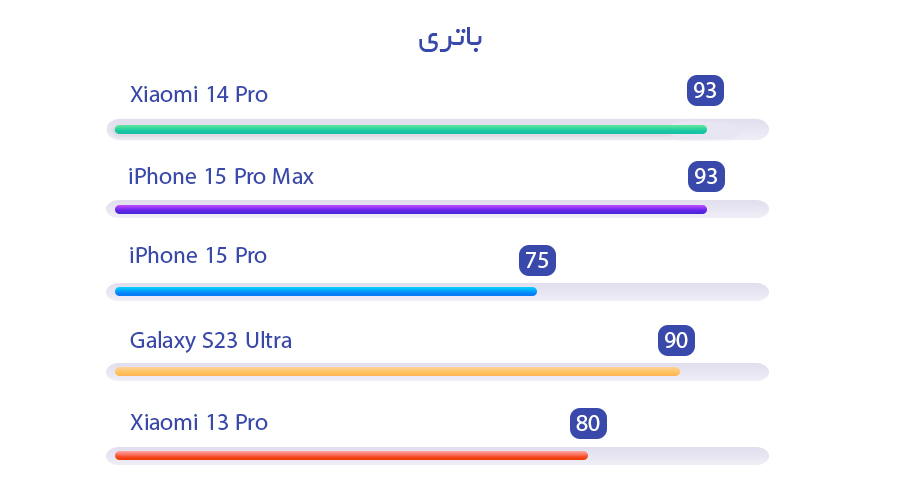
Task: Select the 75 score badge
Action: 537,261
